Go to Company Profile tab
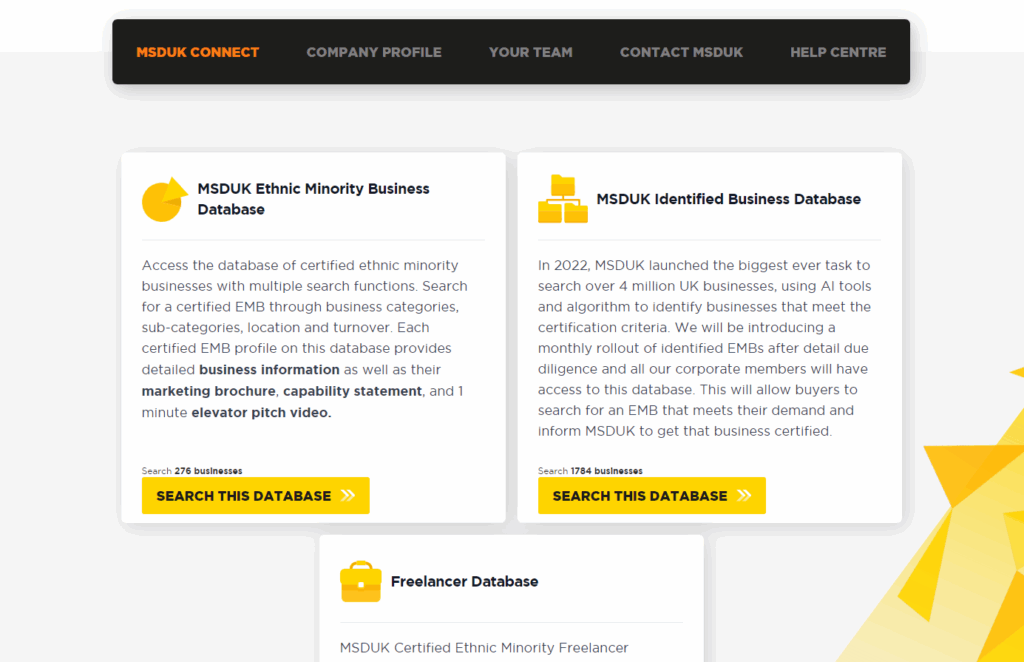Image resolution: width=1024 pixels, height=662 pixels. pyautogui.click(x=374, y=52)
